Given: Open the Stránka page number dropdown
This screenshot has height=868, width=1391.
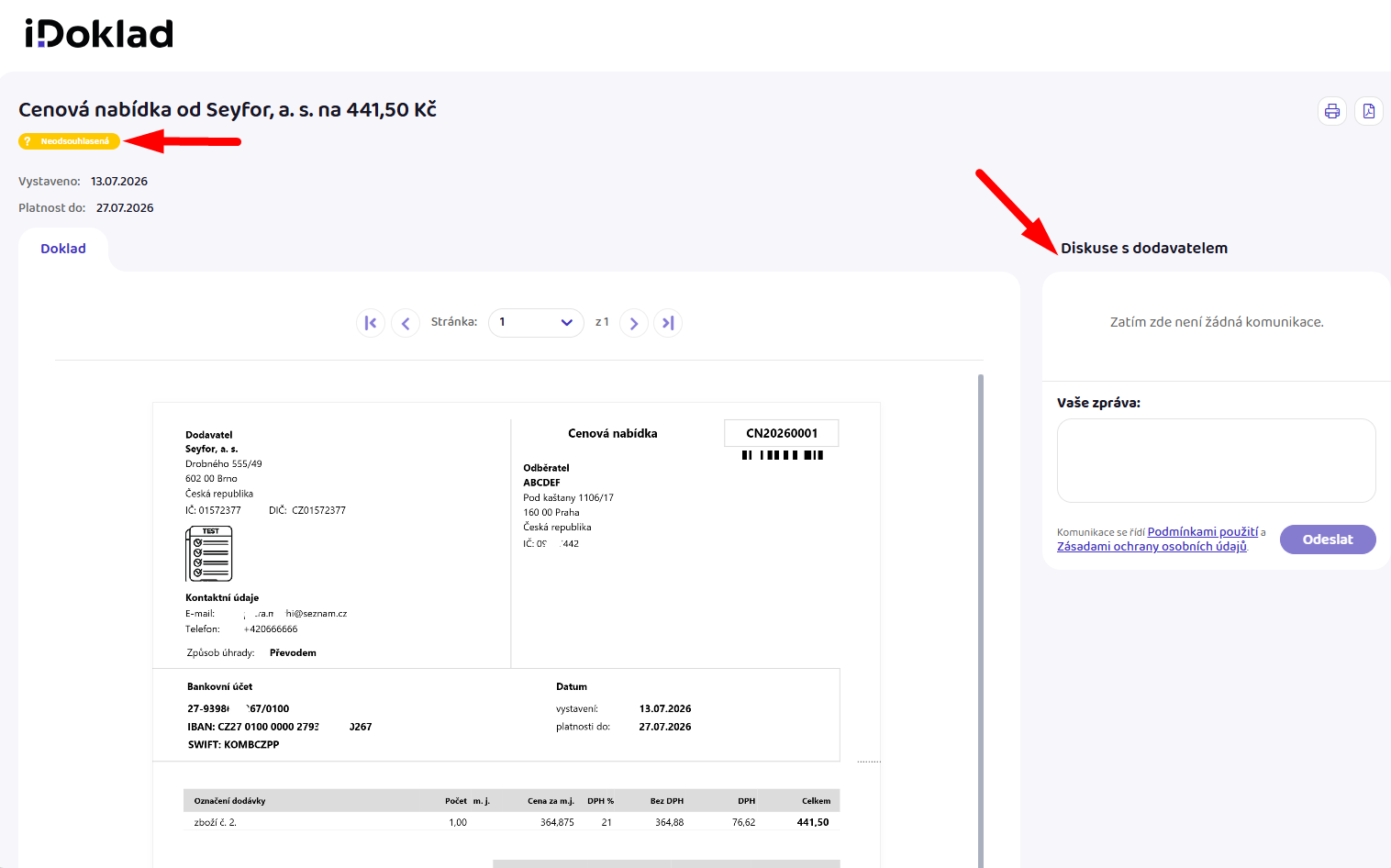Looking at the screenshot, I should [x=536, y=323].
